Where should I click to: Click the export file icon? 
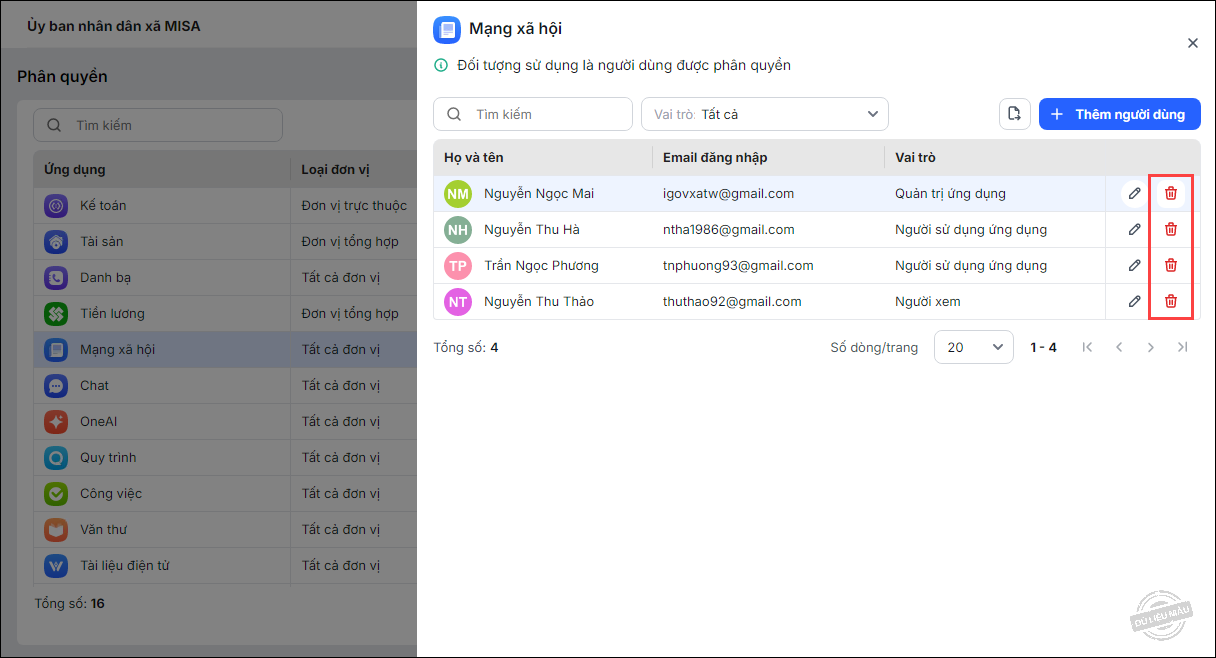[1014, 114]
